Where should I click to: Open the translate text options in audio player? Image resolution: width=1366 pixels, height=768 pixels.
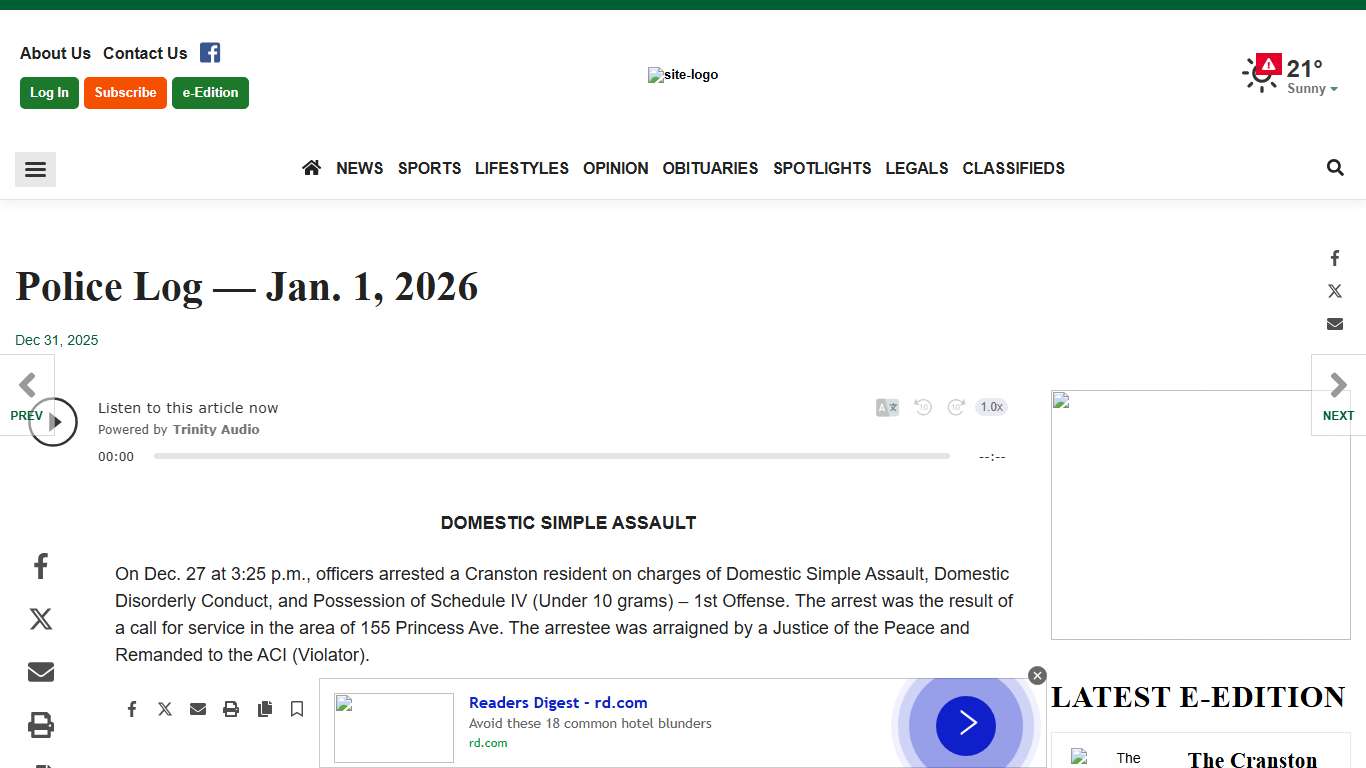[886, 407]
